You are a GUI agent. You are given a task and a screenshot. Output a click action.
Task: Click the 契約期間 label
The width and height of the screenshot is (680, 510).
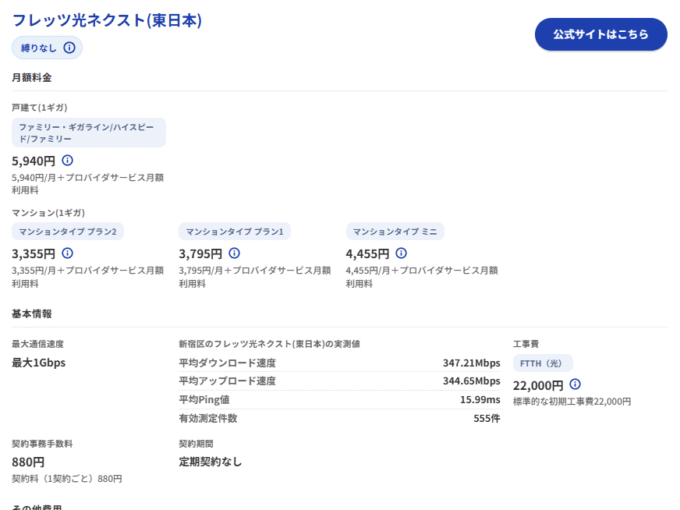click(196, 444)
